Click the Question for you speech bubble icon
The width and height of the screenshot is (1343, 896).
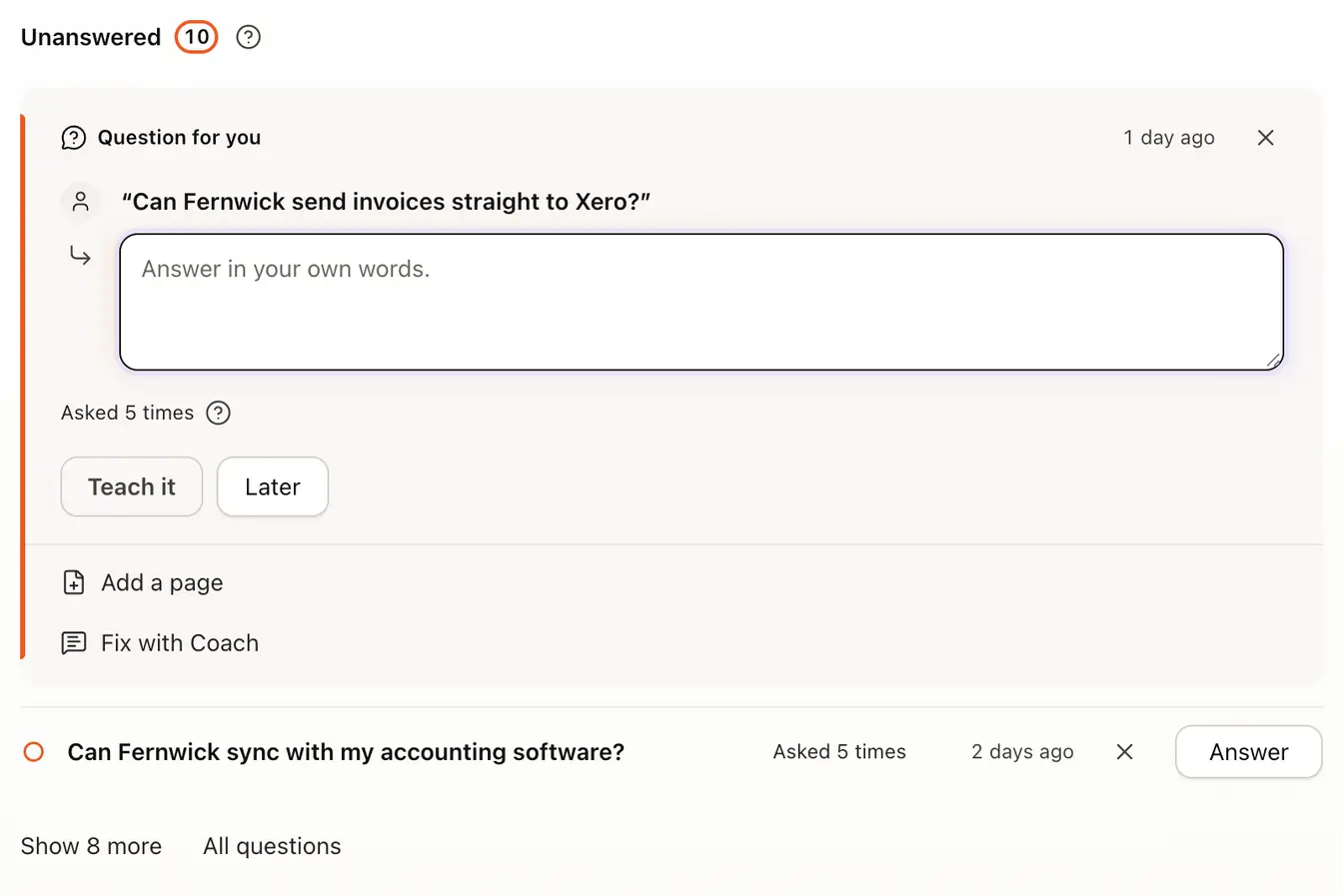74,138
